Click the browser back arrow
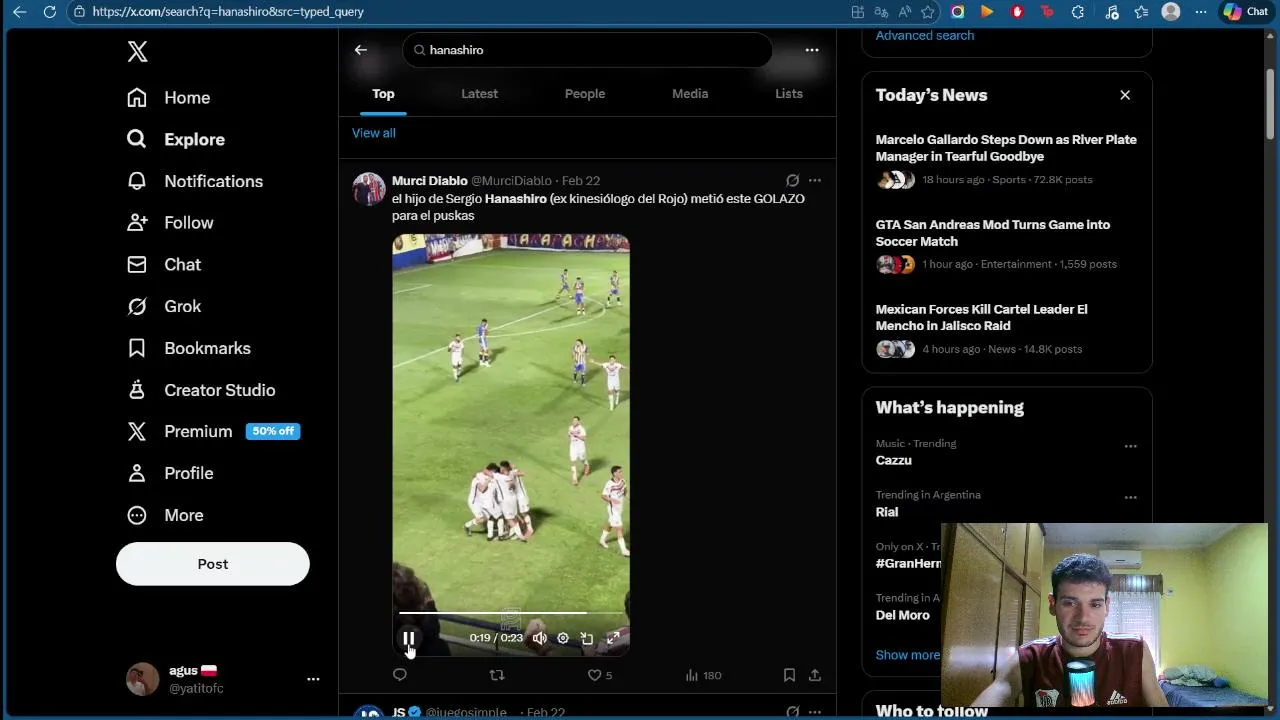This screenshot has height=720, width=1280. [x=20, y=12]
